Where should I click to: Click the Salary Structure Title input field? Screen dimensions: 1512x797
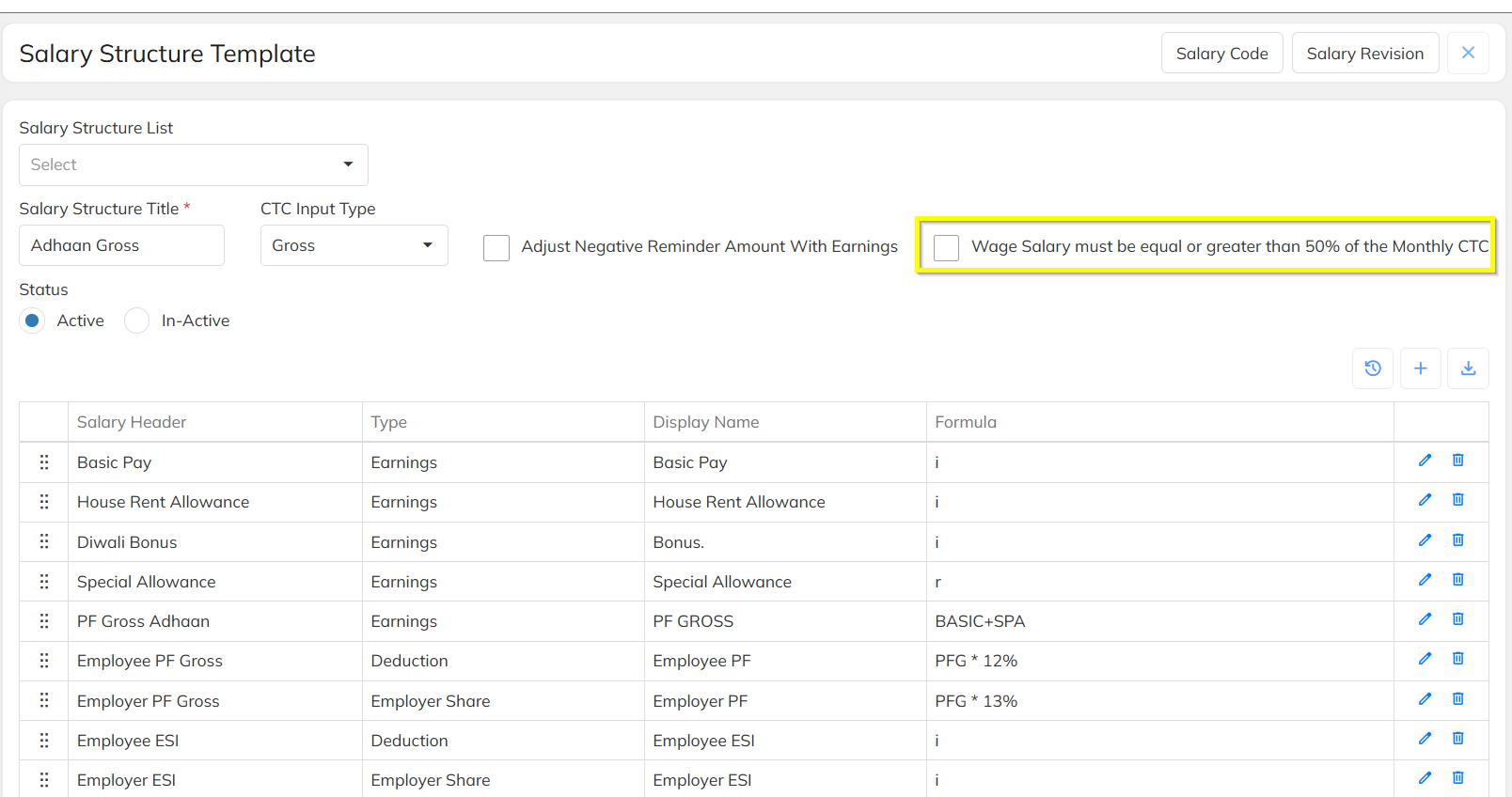121,245
